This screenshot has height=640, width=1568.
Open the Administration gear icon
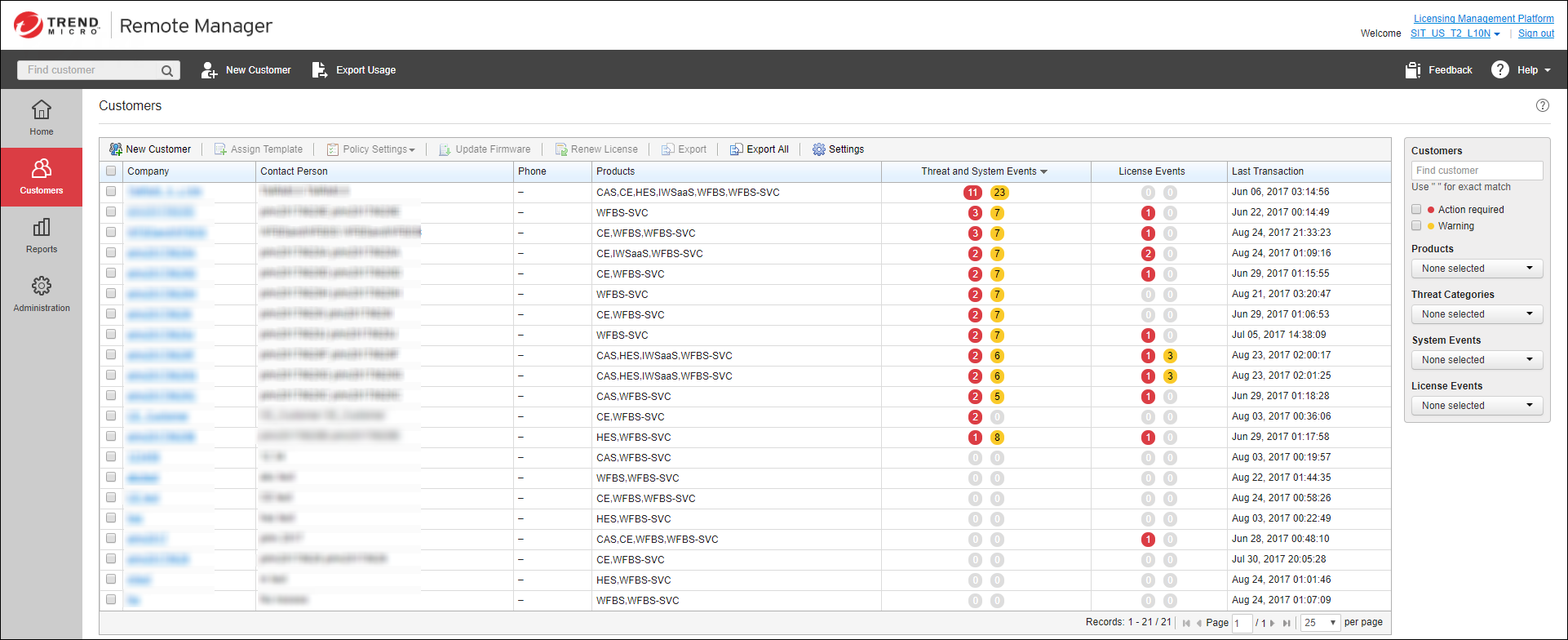[x=42, y=286]
